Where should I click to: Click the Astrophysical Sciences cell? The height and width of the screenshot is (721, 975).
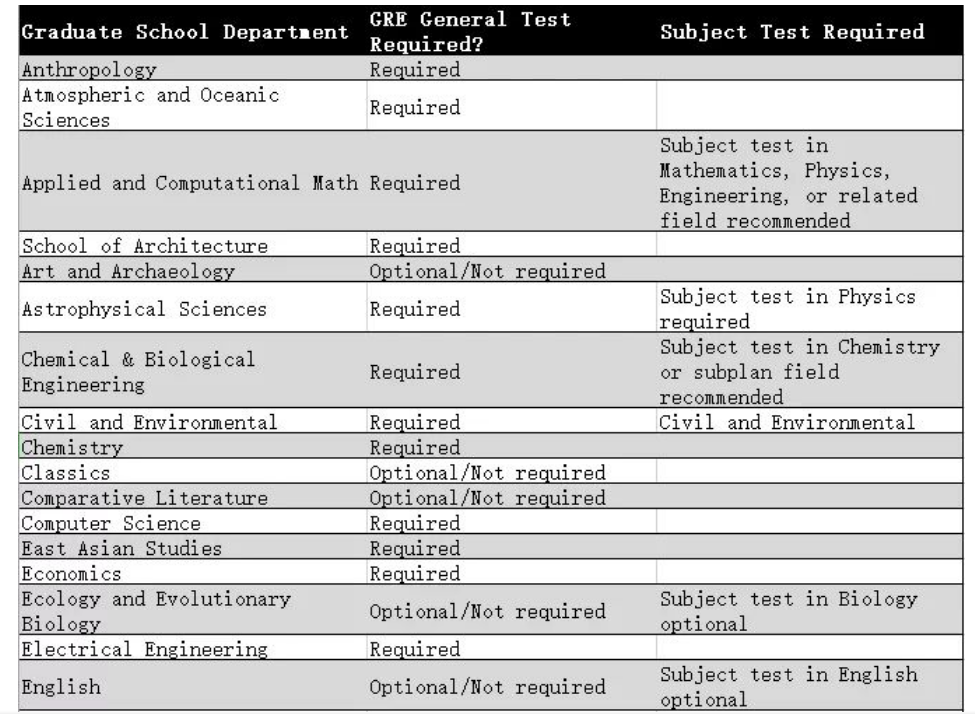tap(144, 309)
